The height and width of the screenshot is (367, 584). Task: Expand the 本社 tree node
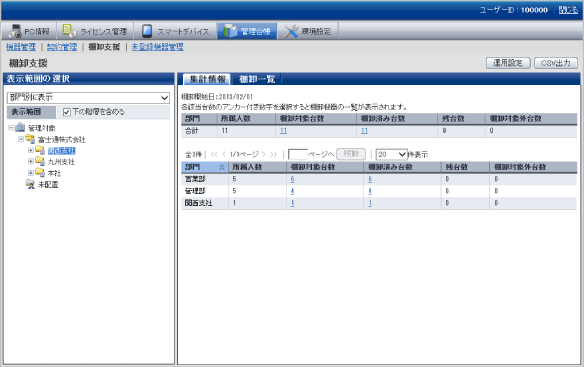(31, 173)
